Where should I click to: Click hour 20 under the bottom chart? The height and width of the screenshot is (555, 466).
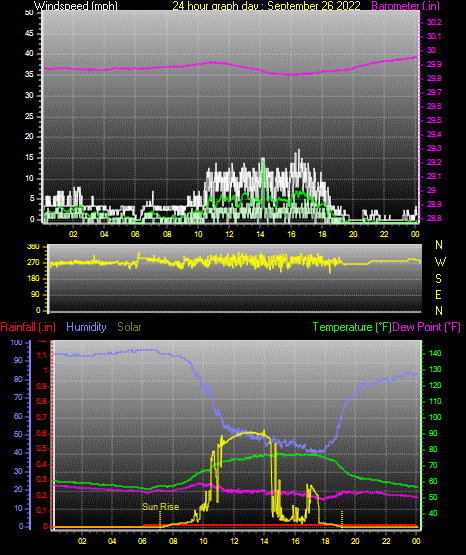355,541
